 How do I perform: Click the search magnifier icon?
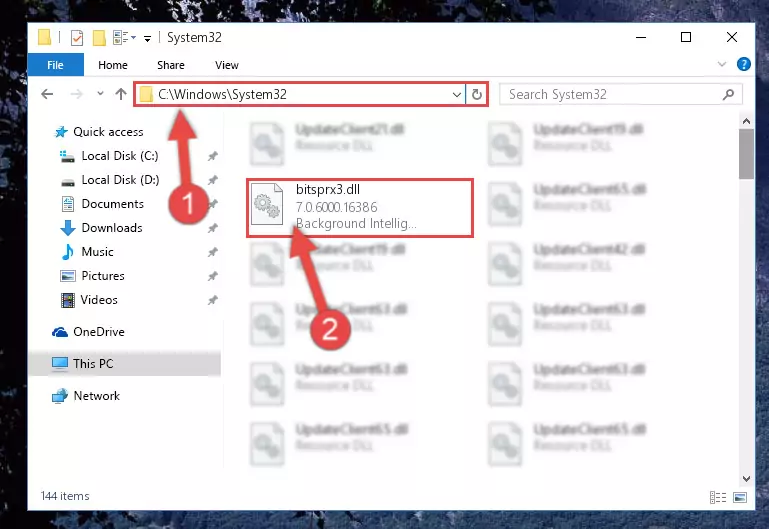(728, 94)
